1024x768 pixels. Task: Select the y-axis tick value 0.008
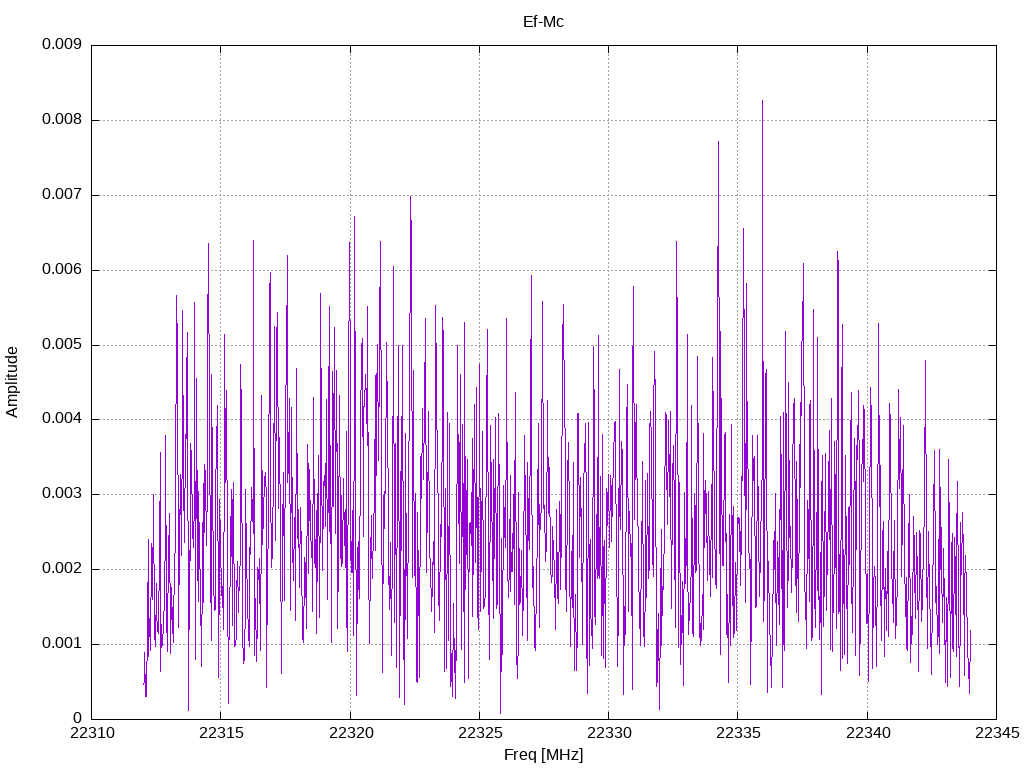point(62,120)
